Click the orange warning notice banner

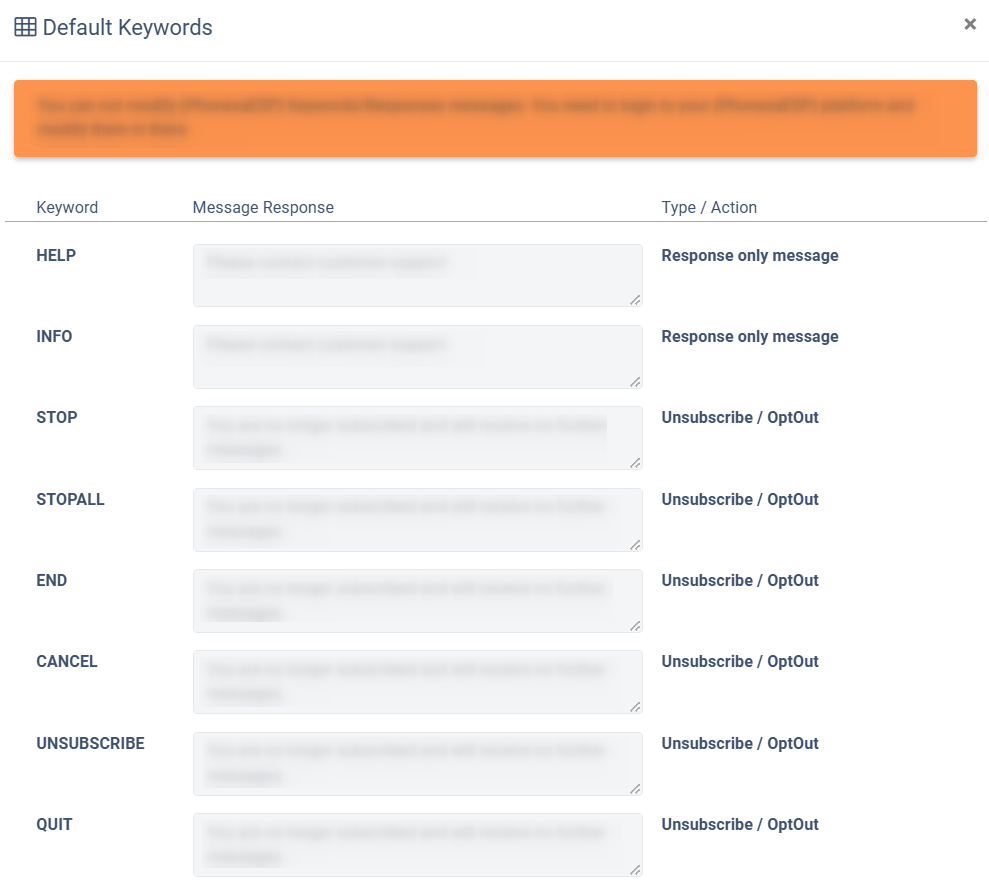(x=495, y=118)
